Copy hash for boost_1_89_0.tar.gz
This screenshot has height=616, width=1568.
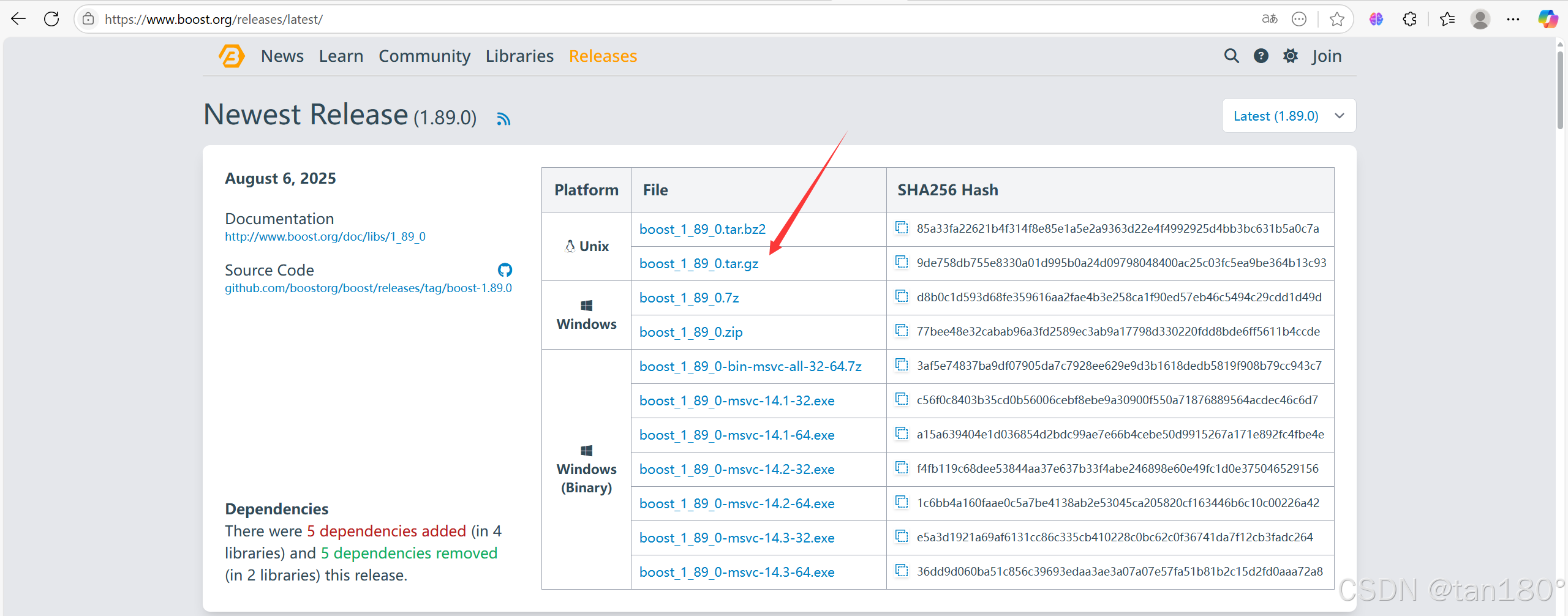tap(902, 262)
